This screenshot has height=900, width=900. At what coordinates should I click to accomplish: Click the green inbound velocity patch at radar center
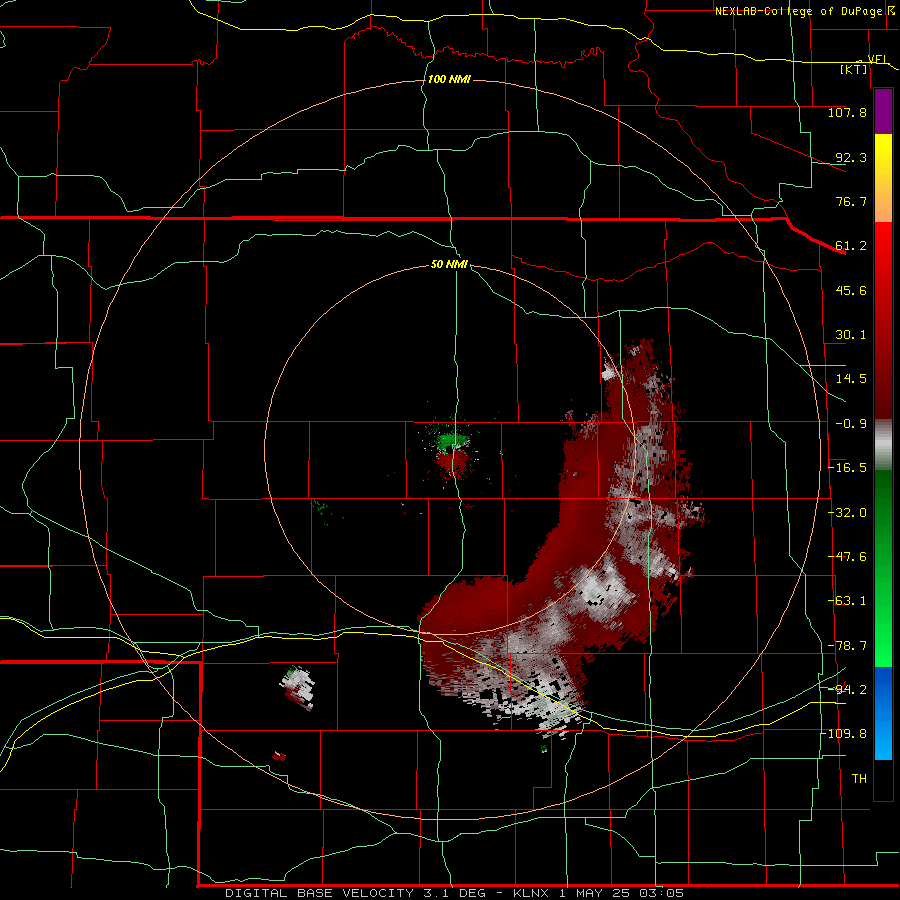point(452,440)
